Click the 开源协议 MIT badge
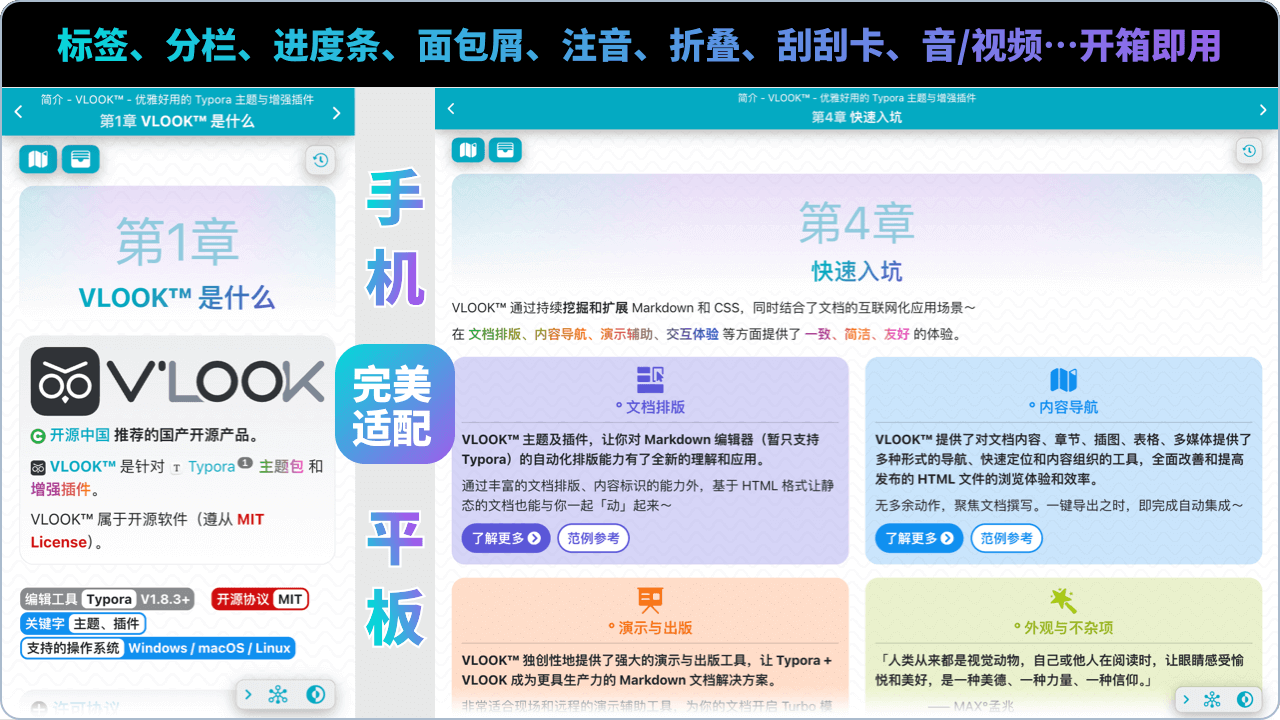 pyautogui.click(x=260, y=599)
